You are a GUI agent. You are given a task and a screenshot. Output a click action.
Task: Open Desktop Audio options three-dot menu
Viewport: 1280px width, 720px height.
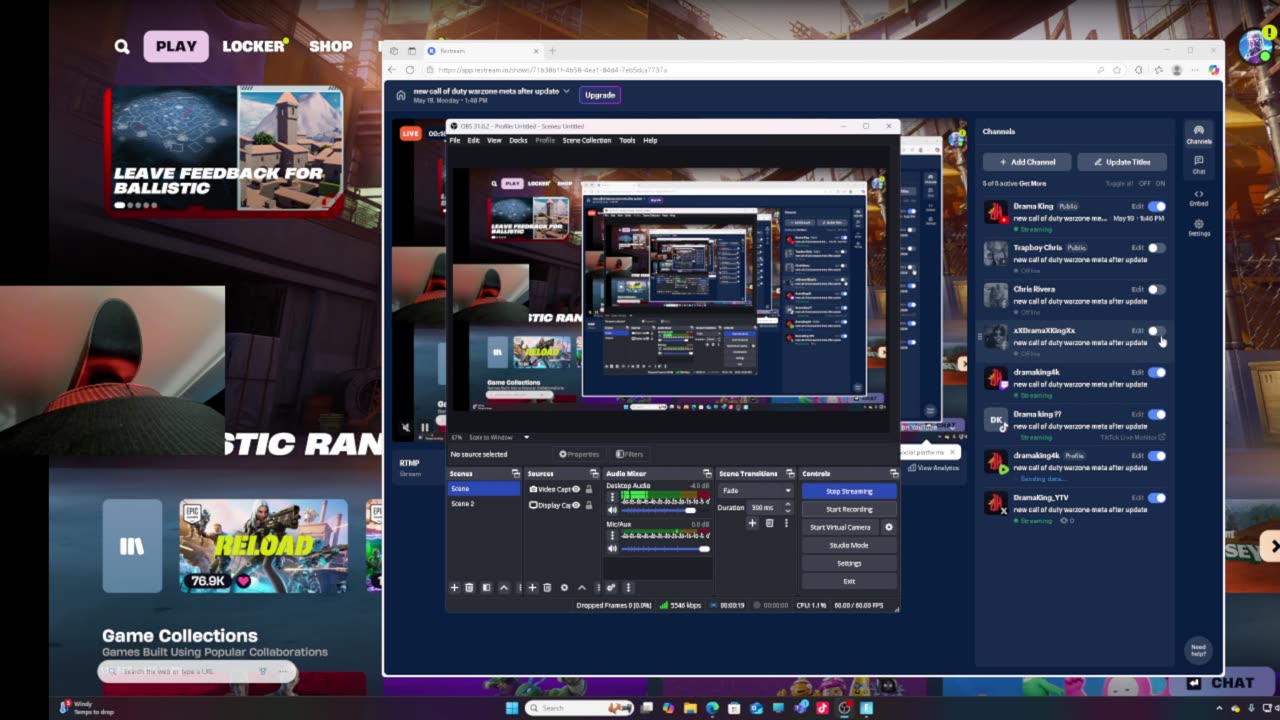(612, 497)
